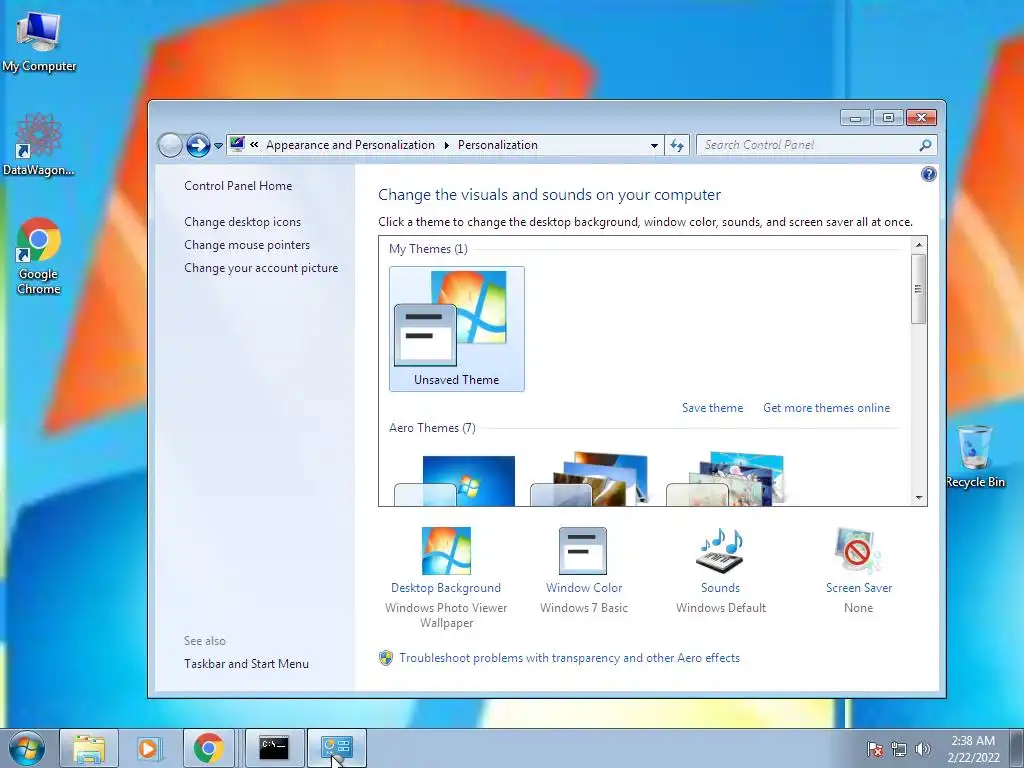Select the My Computer desktop icon

click(39, 42)
